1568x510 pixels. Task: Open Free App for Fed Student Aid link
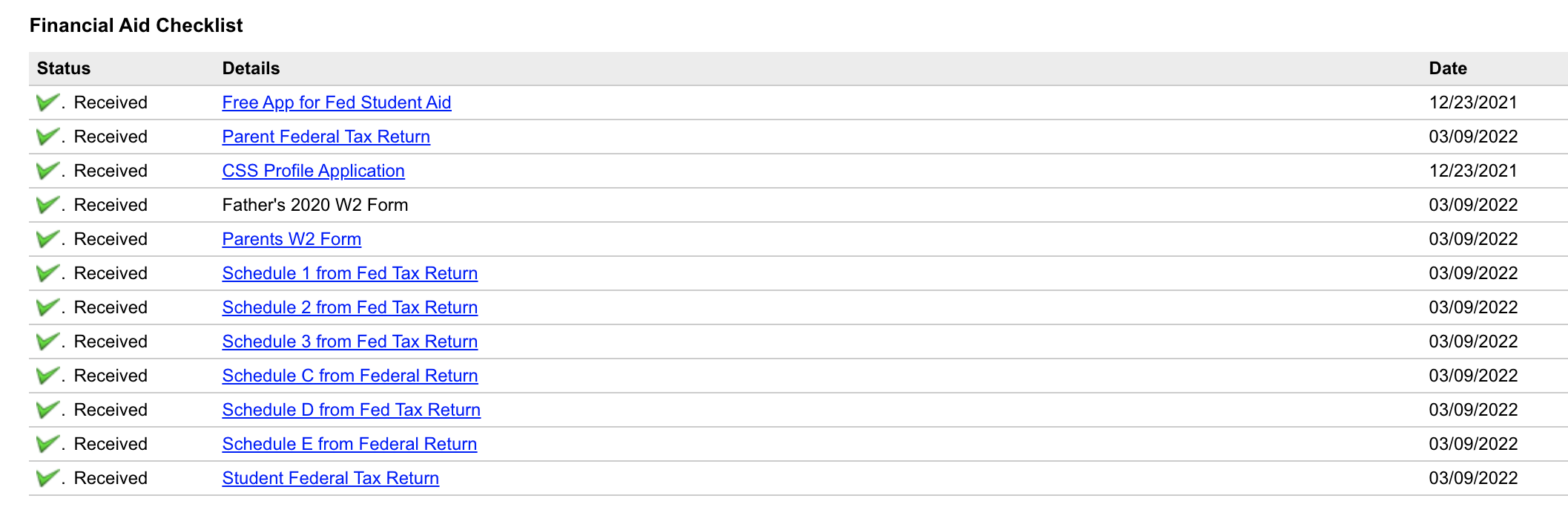tap(336, 102)
